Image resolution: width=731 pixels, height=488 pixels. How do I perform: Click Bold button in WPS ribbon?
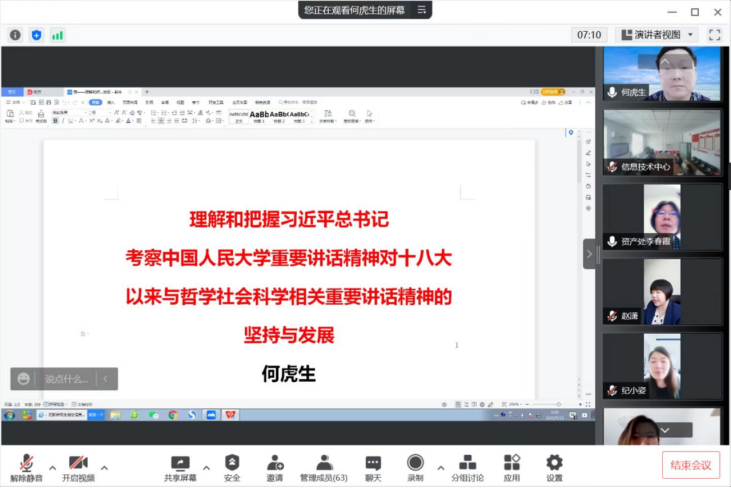(x=55, y=121)
